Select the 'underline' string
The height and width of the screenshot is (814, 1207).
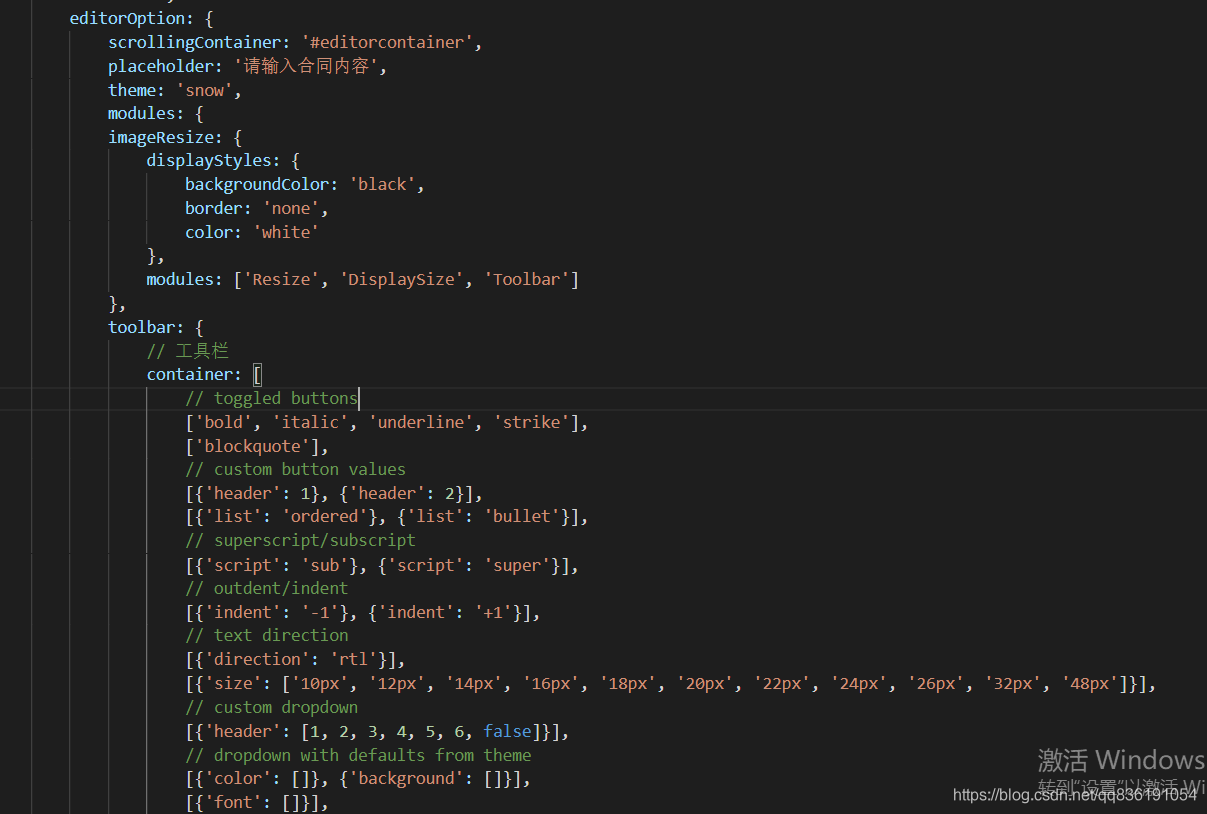point(419,421)
